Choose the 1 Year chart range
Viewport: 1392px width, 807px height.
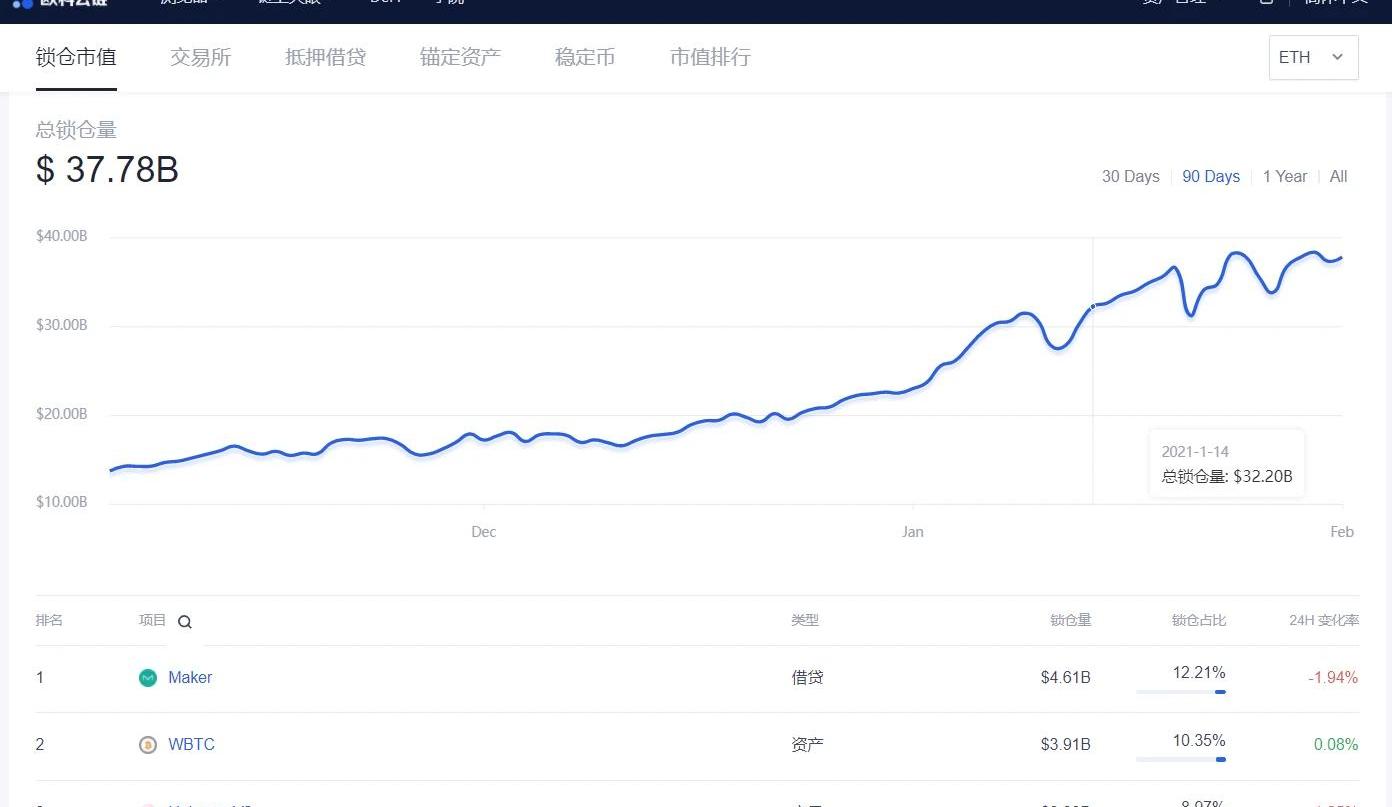click(x=1285, y=177)
